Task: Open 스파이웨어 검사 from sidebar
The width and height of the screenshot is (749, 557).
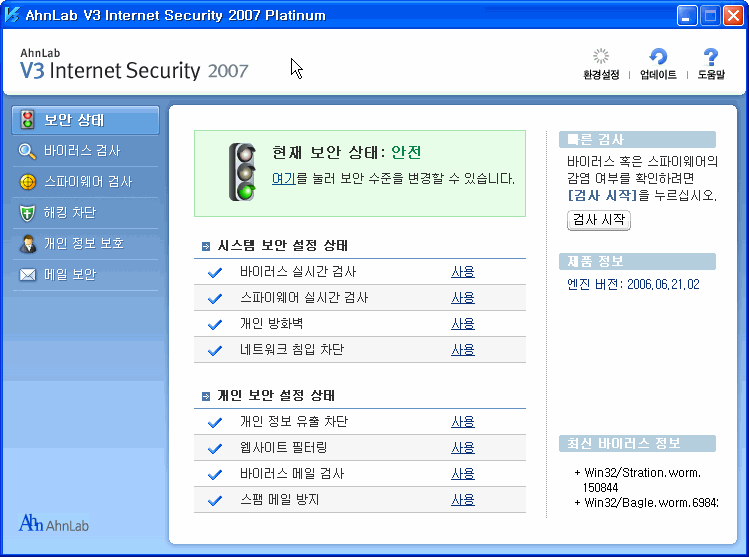Action: coord(87,182)
